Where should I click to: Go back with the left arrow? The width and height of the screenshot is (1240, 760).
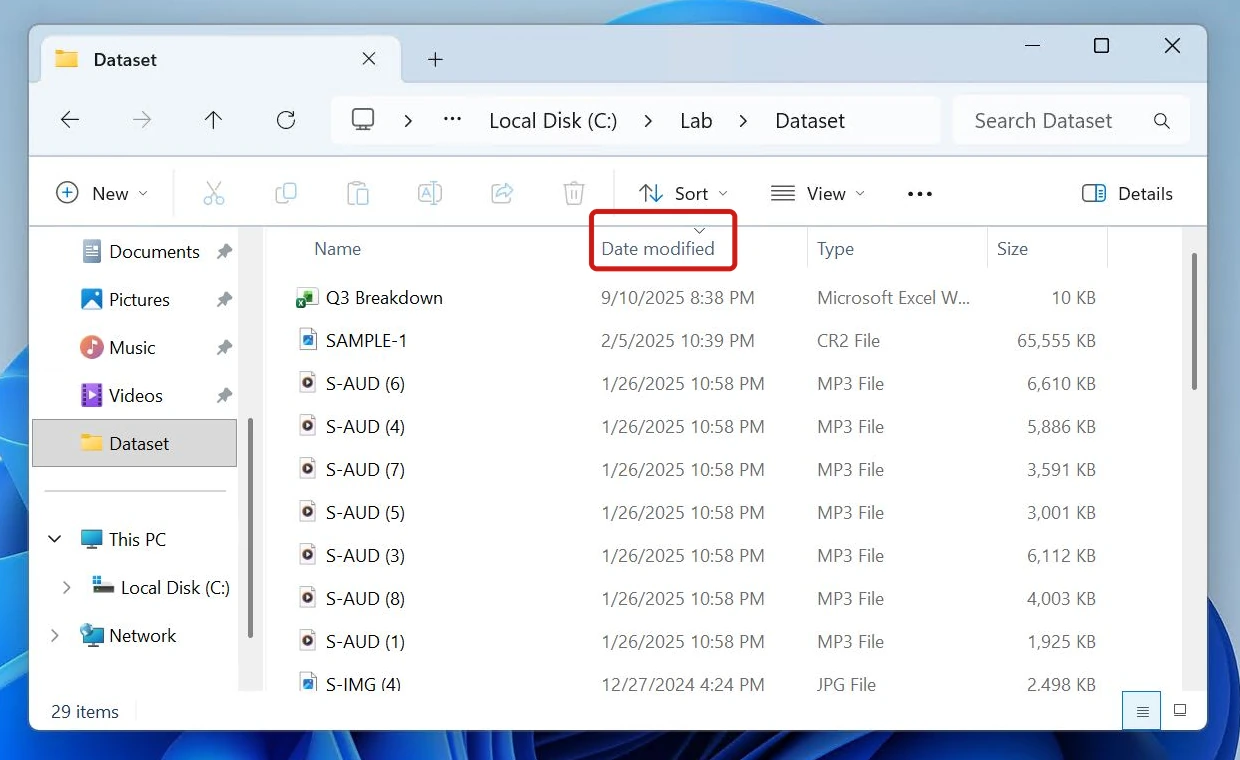[70, 120]
